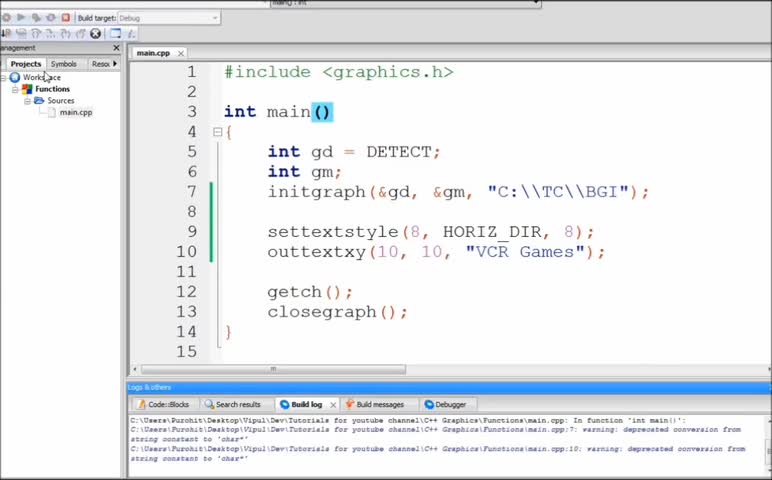The height and width of the screenshot is (480, 772).
Task: Click on getch() in line 12
Action: coord(310,291)
